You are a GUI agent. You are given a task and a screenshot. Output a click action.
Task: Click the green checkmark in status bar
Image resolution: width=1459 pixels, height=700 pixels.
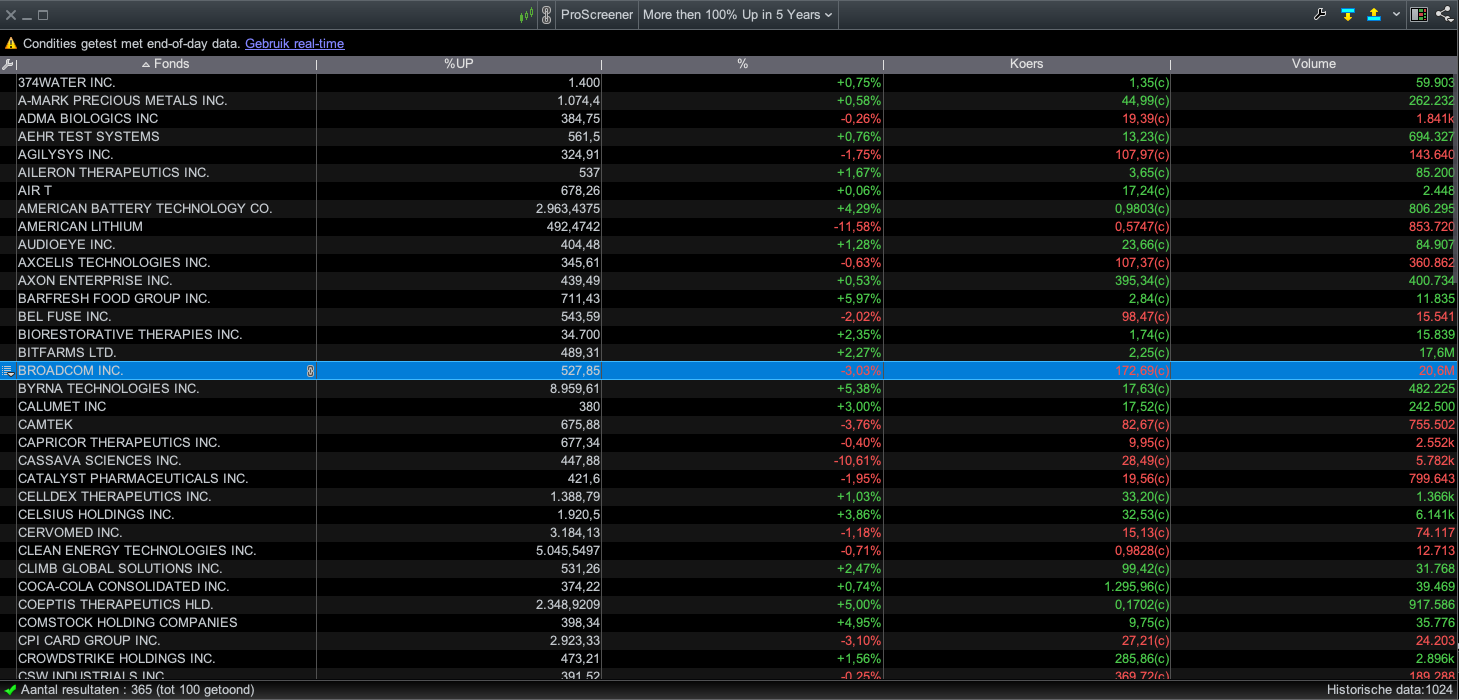[10, 690]
